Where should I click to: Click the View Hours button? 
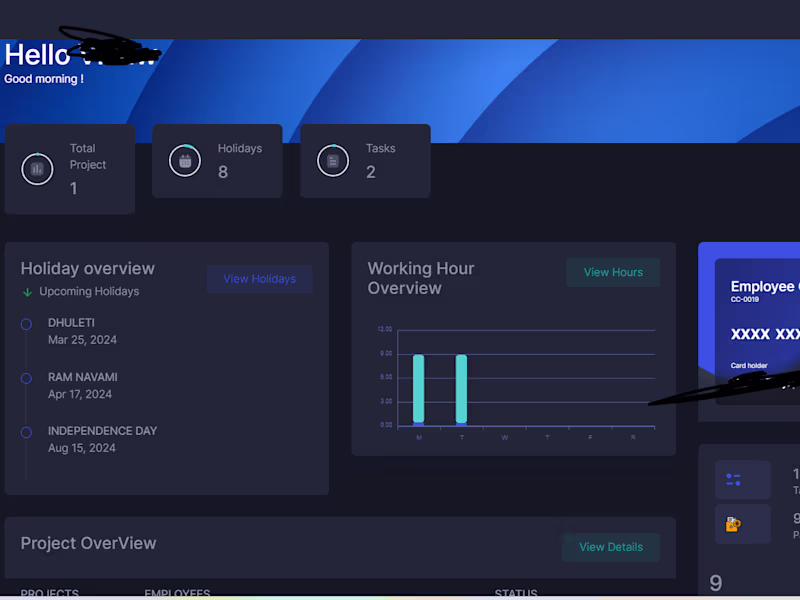tap(613, 271)
